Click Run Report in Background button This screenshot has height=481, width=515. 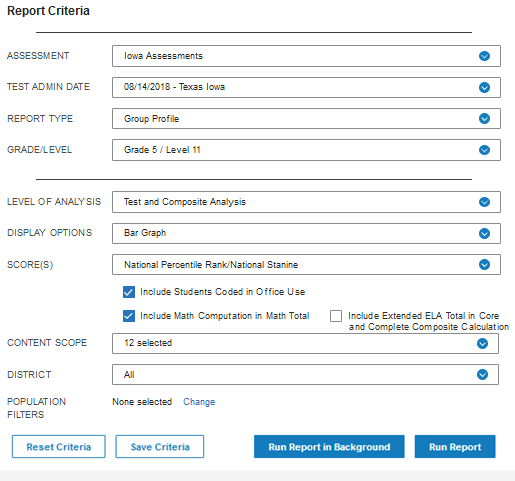click(329, 447)
